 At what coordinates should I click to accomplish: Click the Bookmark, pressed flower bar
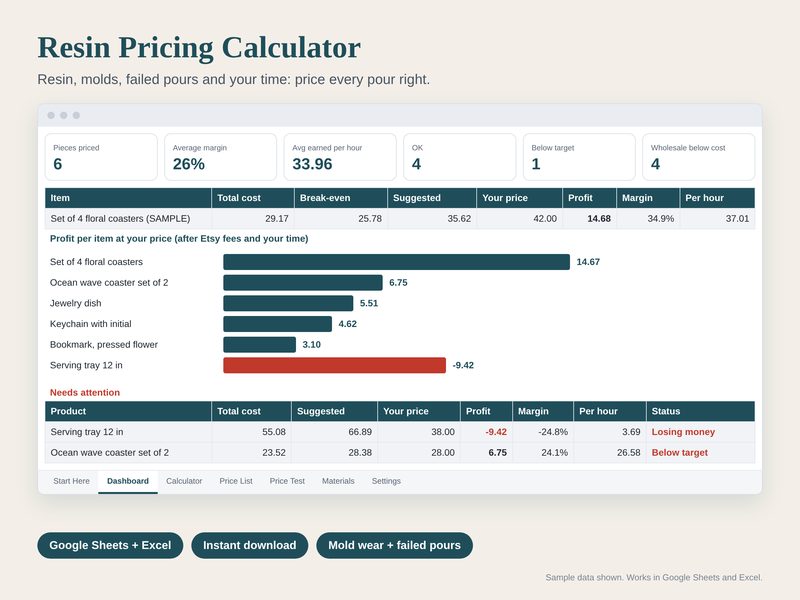260,344
